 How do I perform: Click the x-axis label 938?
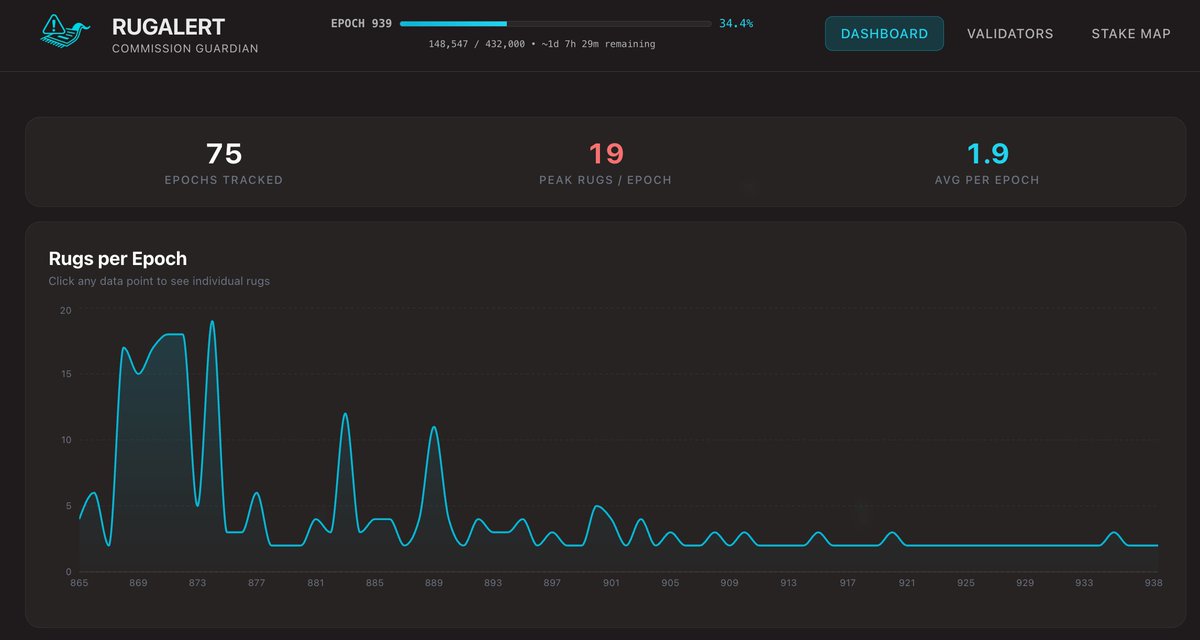(1153, 583)
